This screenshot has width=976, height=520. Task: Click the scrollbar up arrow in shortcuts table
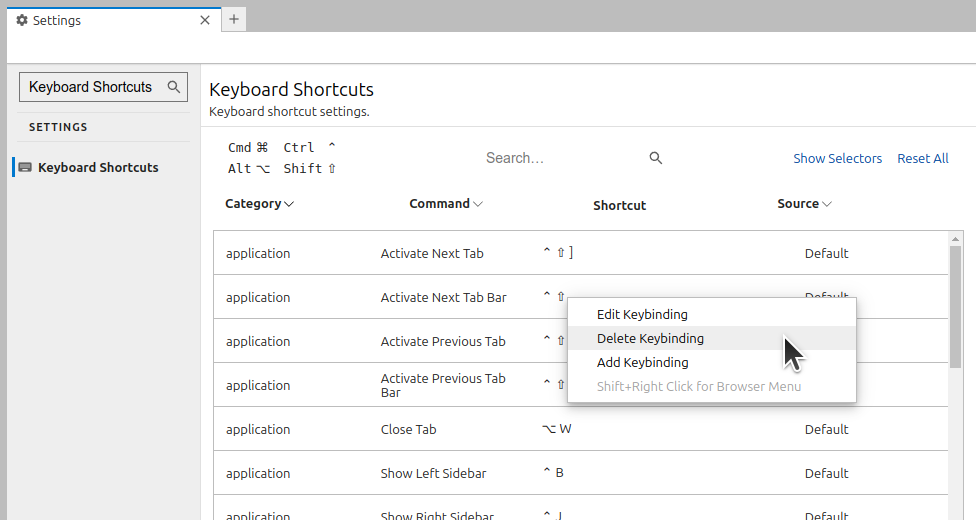pyautogui.click(x=955, y=239)
